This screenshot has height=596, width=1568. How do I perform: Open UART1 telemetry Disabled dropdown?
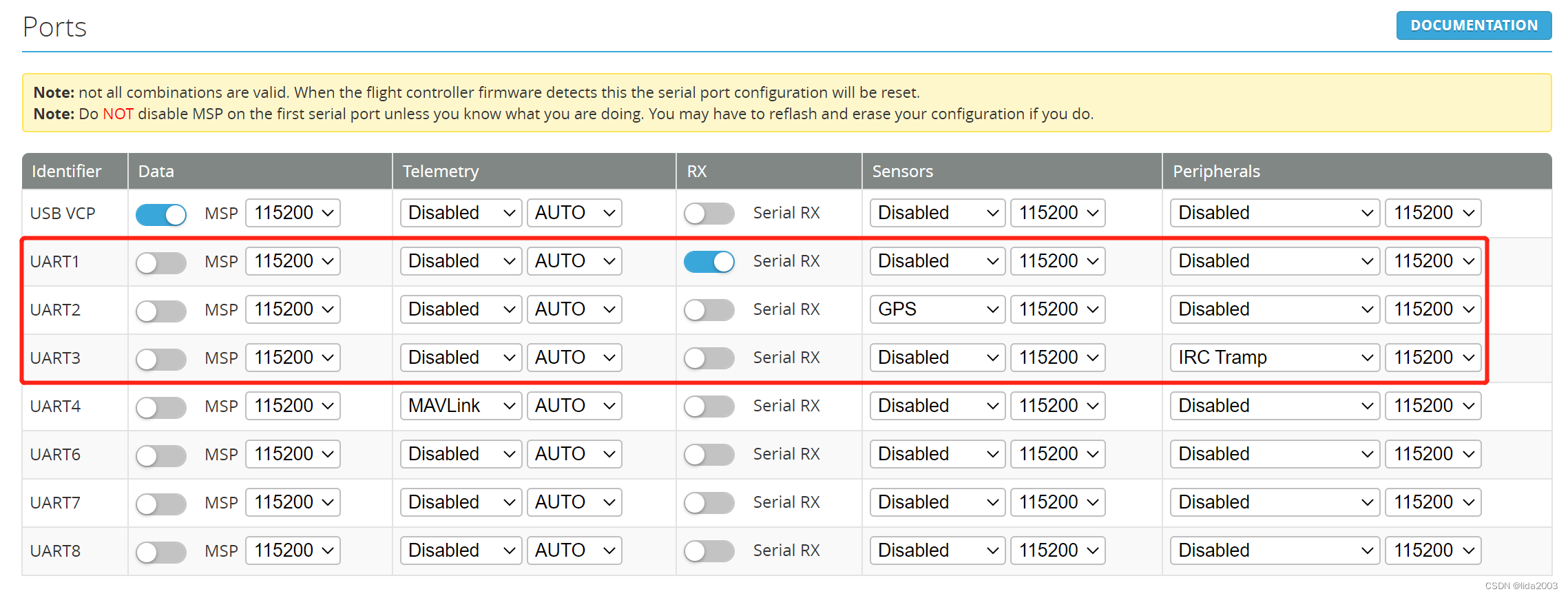pyautogui.click(x=461, y=261)
